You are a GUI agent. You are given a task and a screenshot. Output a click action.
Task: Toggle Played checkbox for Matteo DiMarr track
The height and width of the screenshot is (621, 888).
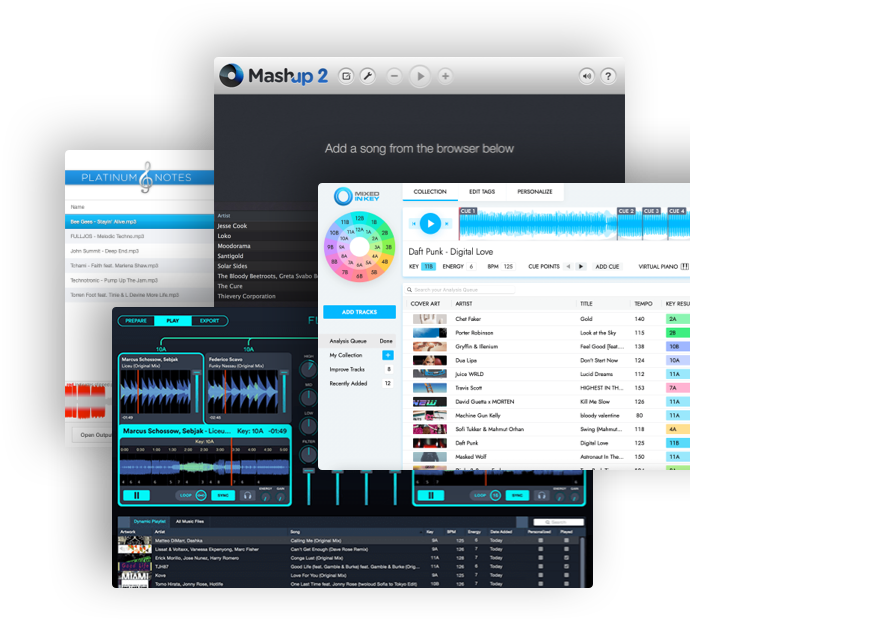[x=566, y=541]
